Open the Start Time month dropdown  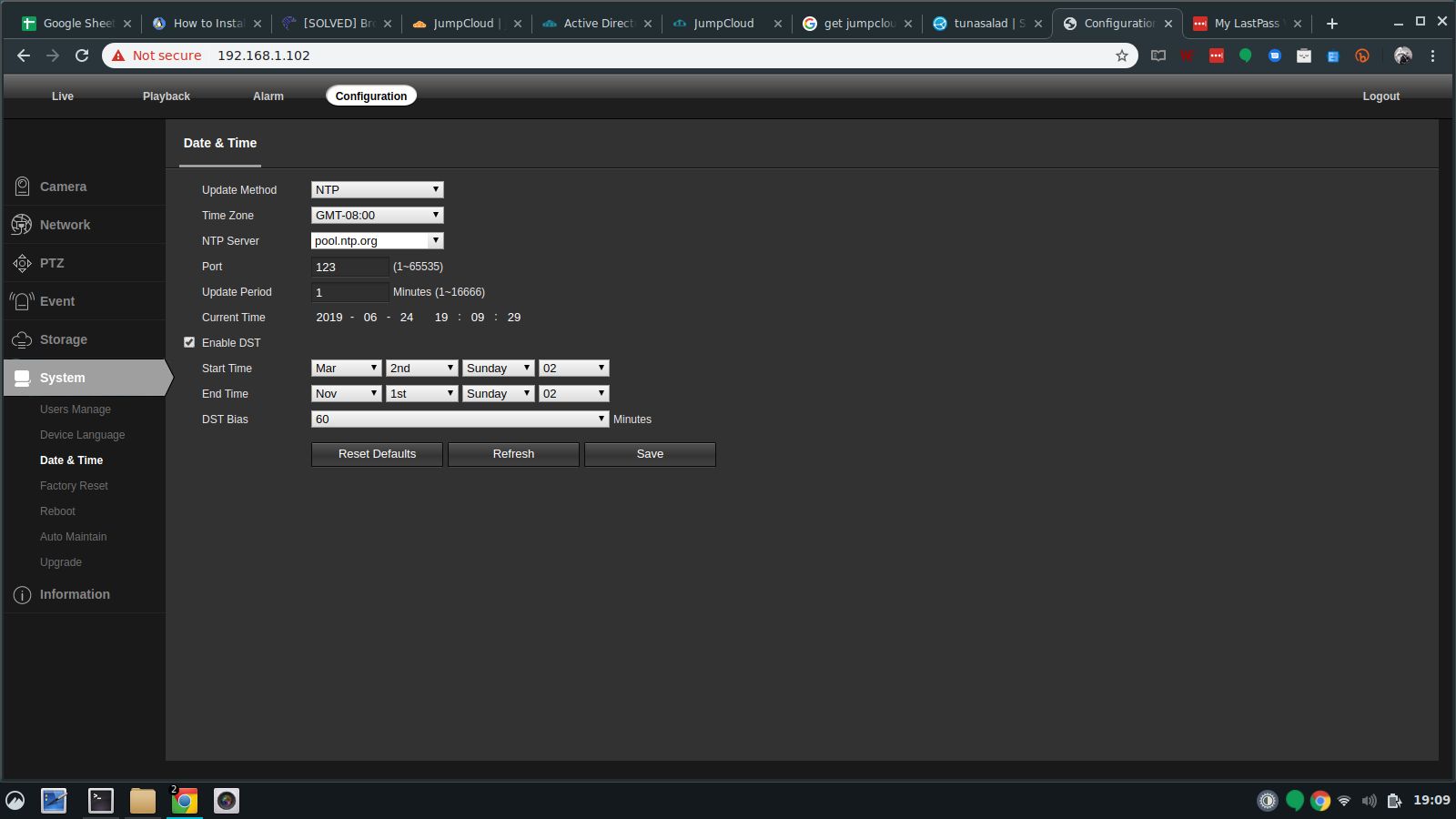346,369
